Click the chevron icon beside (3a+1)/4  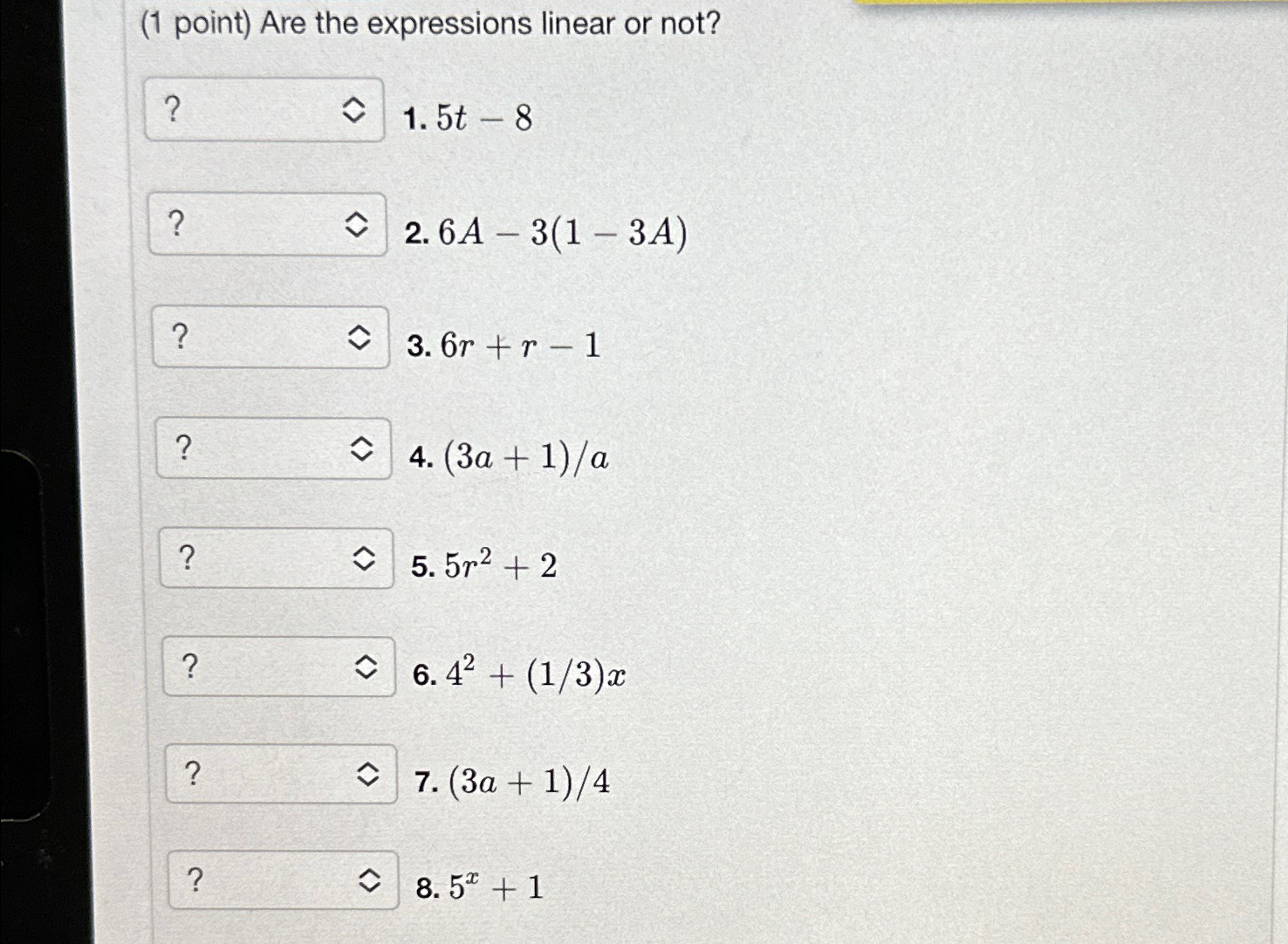coord(371,774)
